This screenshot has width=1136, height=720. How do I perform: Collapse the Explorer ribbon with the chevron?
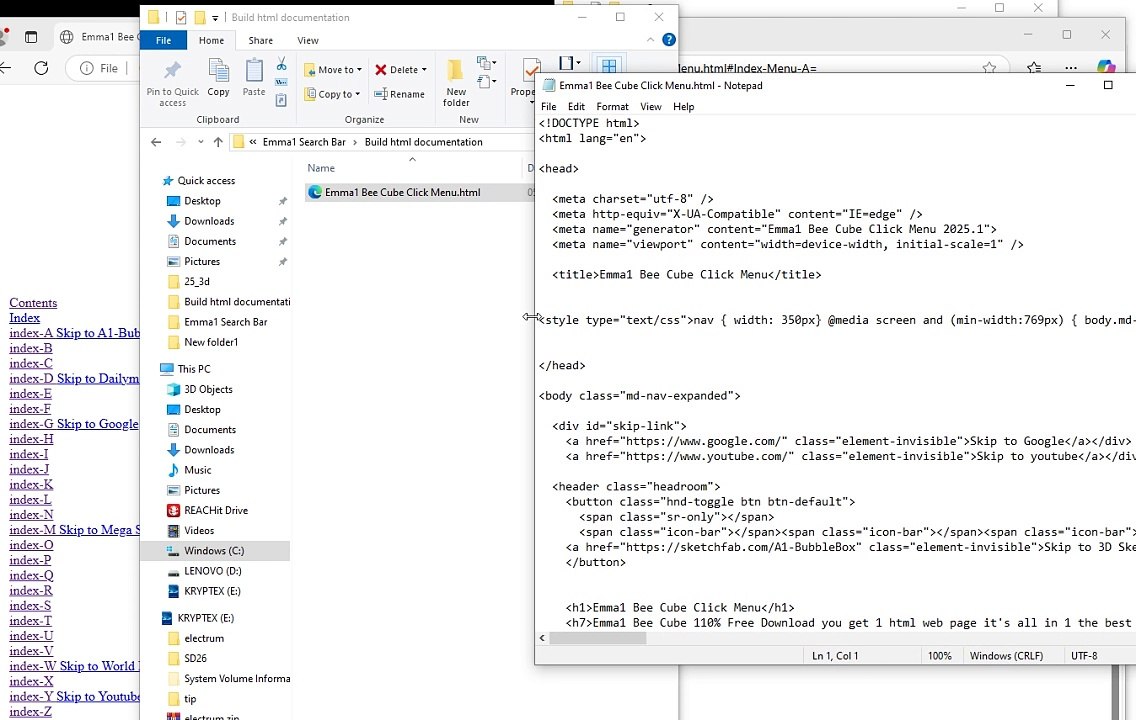pyautogui.click(x=650, y=40)
